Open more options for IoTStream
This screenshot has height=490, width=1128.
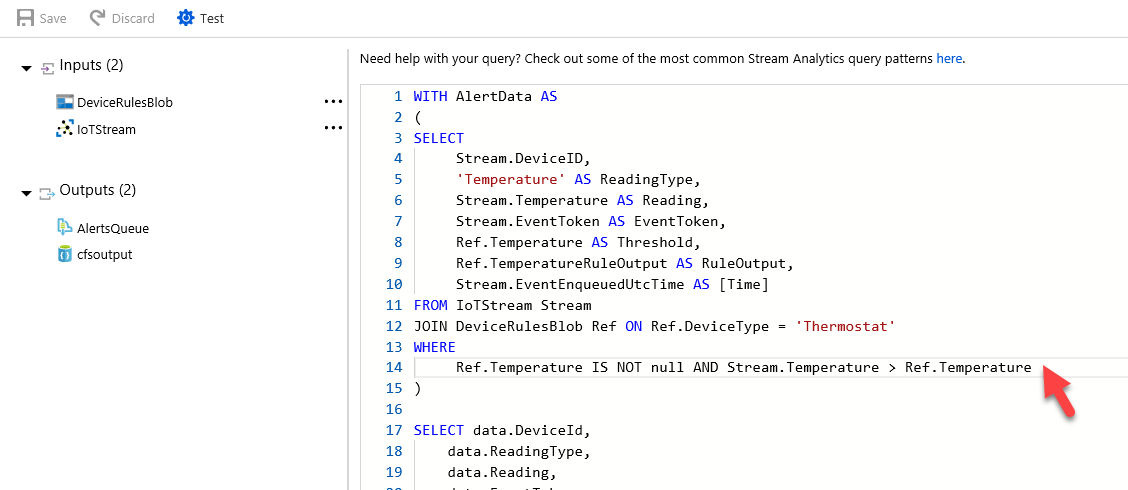[333, 129]
